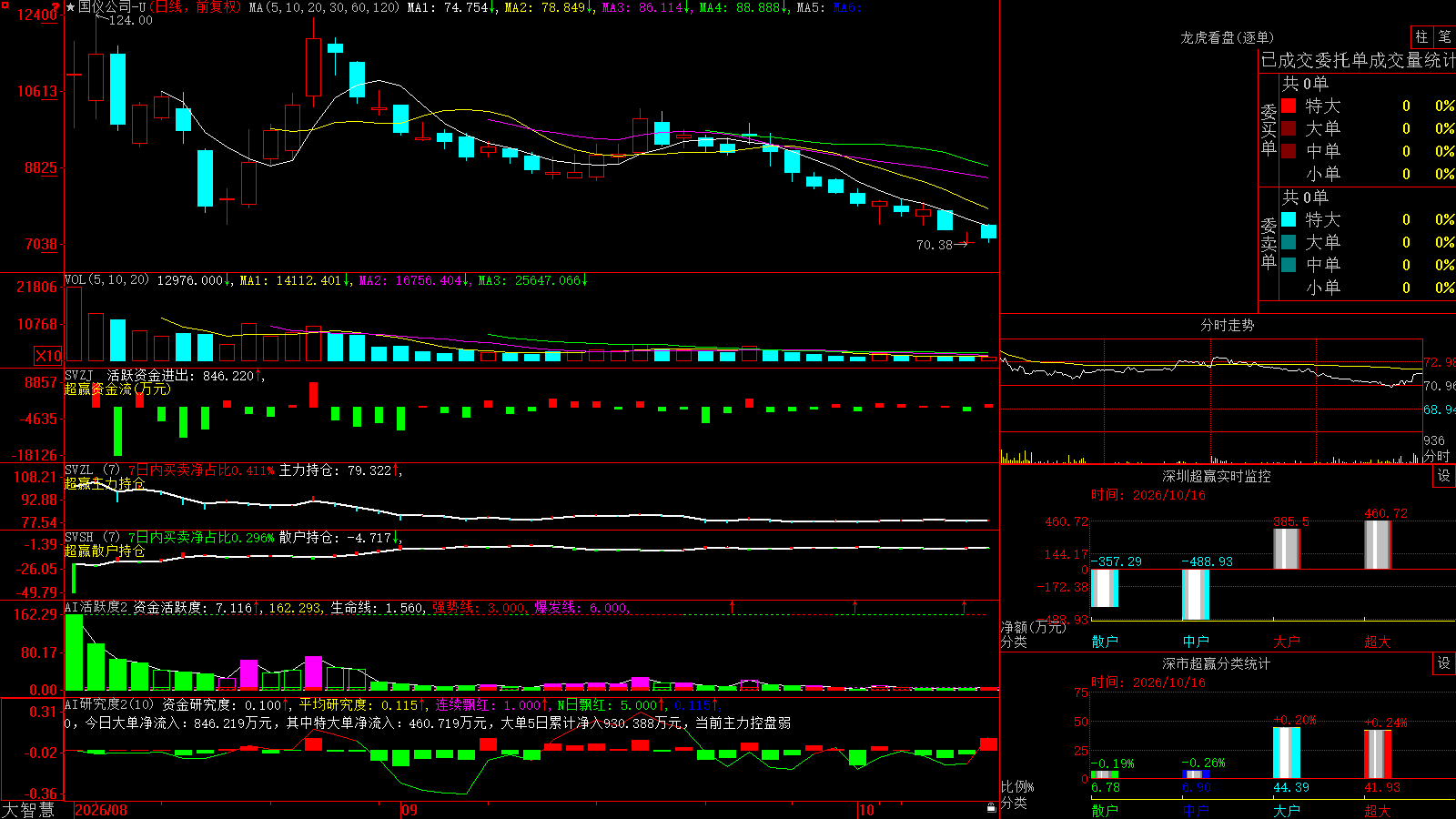The height and width of the screenshot is (819, 1456).
Task: Click the 中户 bar valued -488.93
Action: (x=1196, y=594)
